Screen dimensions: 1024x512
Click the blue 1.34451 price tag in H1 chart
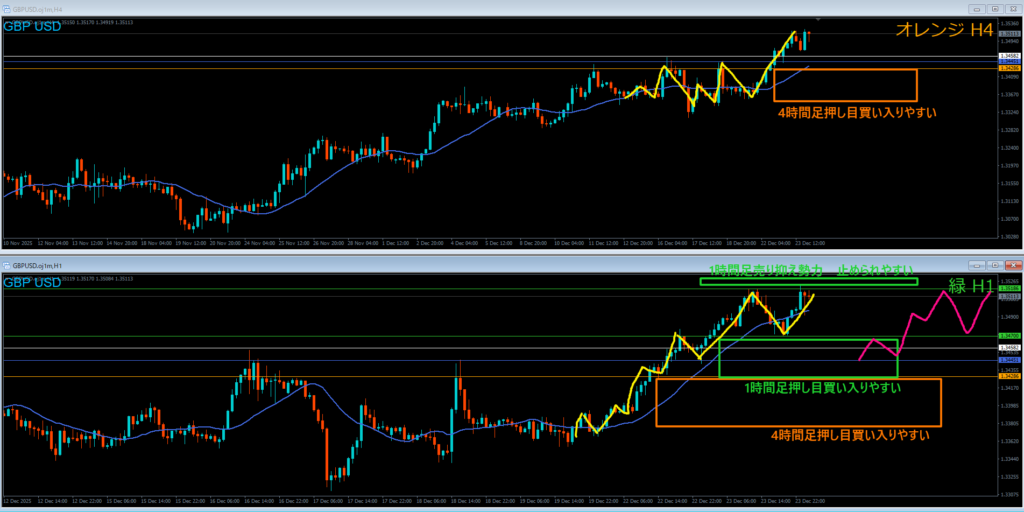click(x=1010, y=360)
